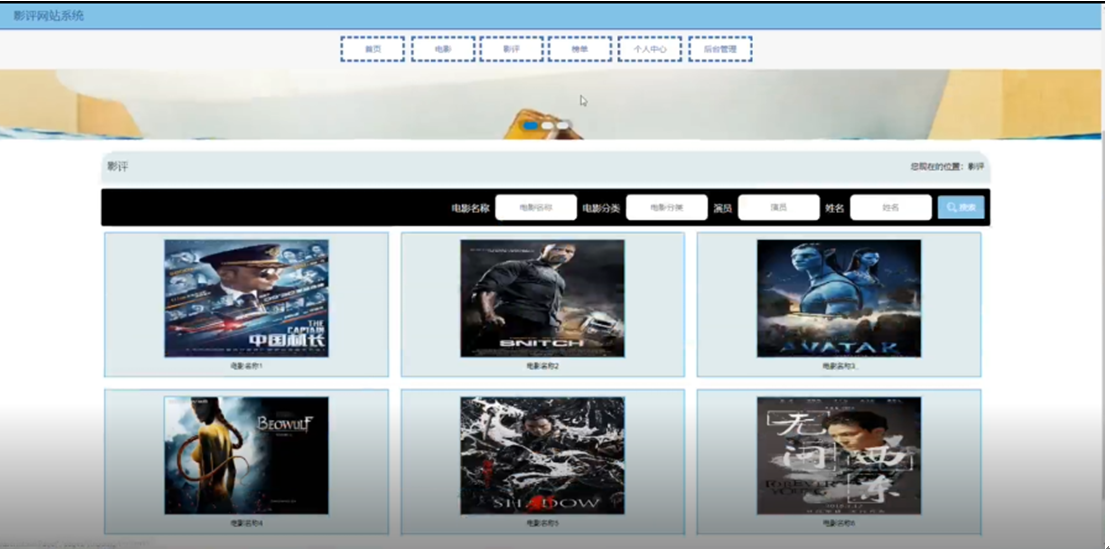Click the 电影名称3 caption link
The height and width of the screenshot is (549, 1110).
point(840,366)
